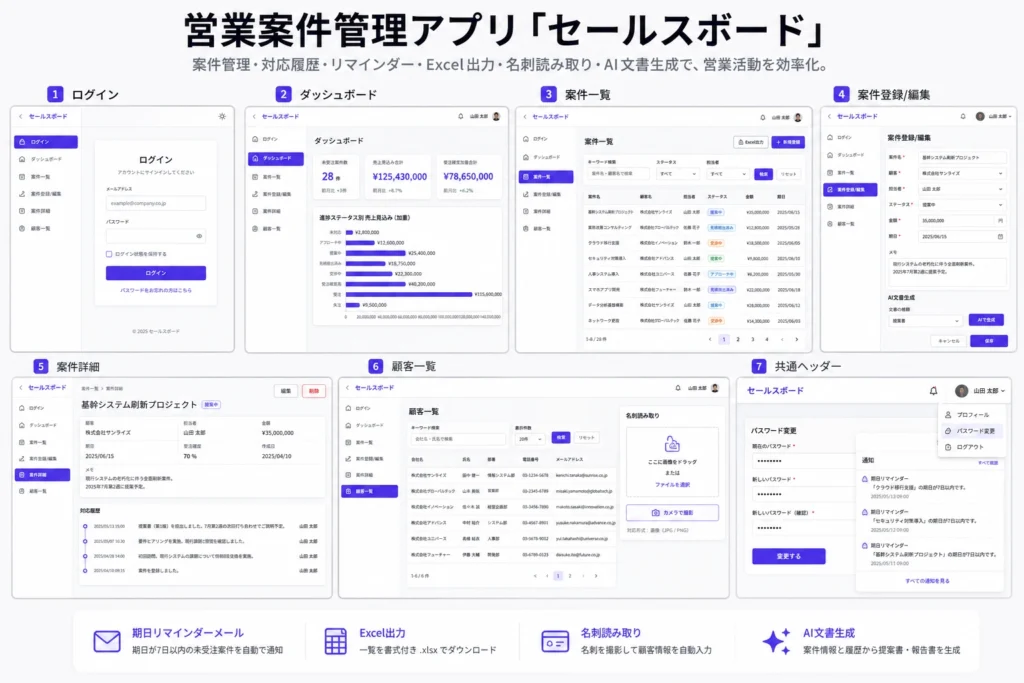This screenshot has width=1024, height=683.
Task: Select パスワード変更 in the user dropdown menu
Action: click(972, 431)
